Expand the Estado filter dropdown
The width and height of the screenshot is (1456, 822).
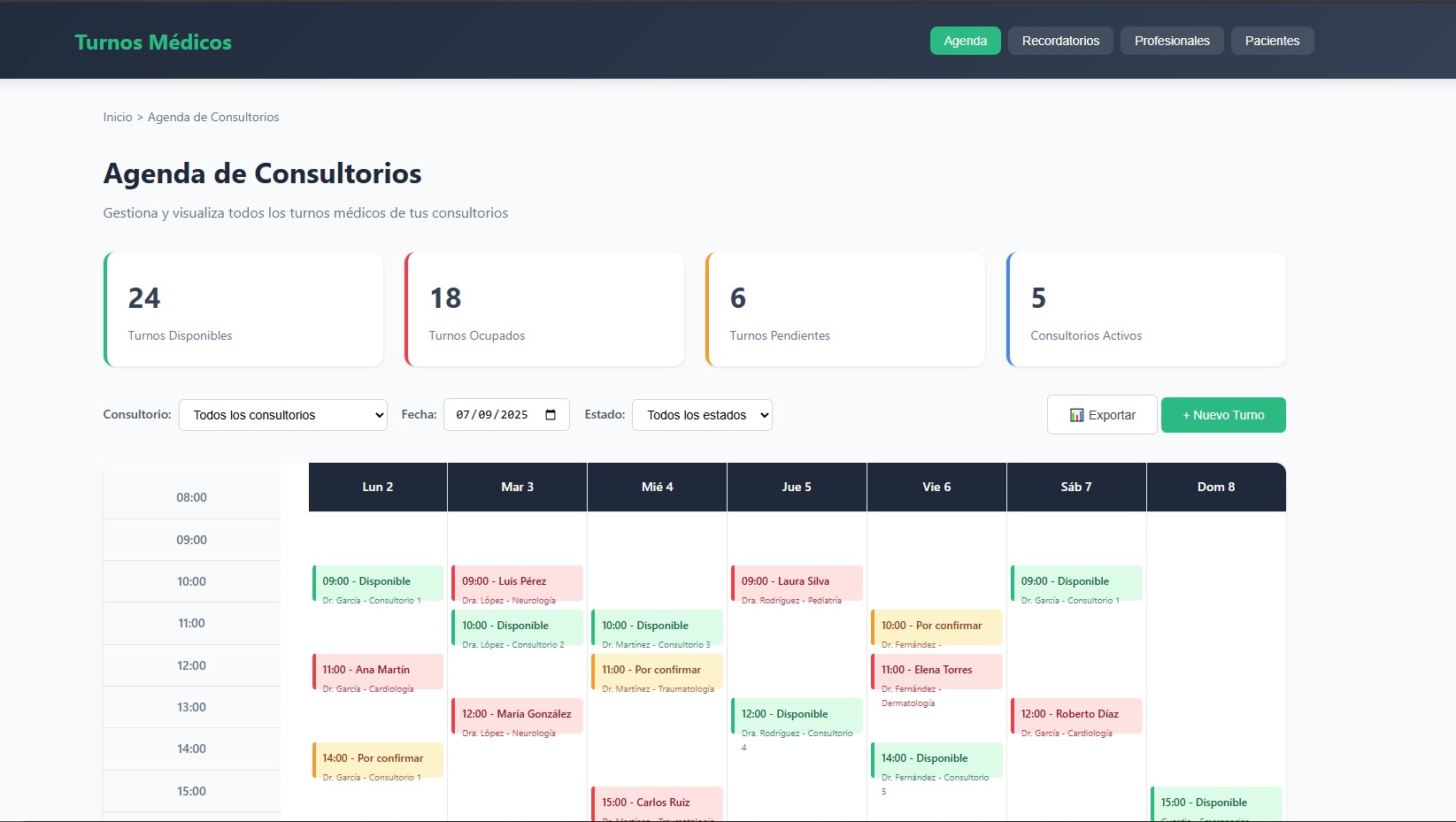pyautogui.click(x=702, y=415)
